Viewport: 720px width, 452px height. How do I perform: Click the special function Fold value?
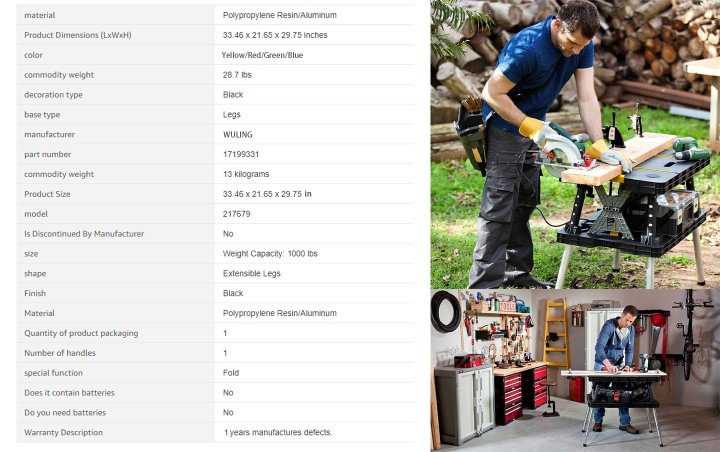(231, 373)
